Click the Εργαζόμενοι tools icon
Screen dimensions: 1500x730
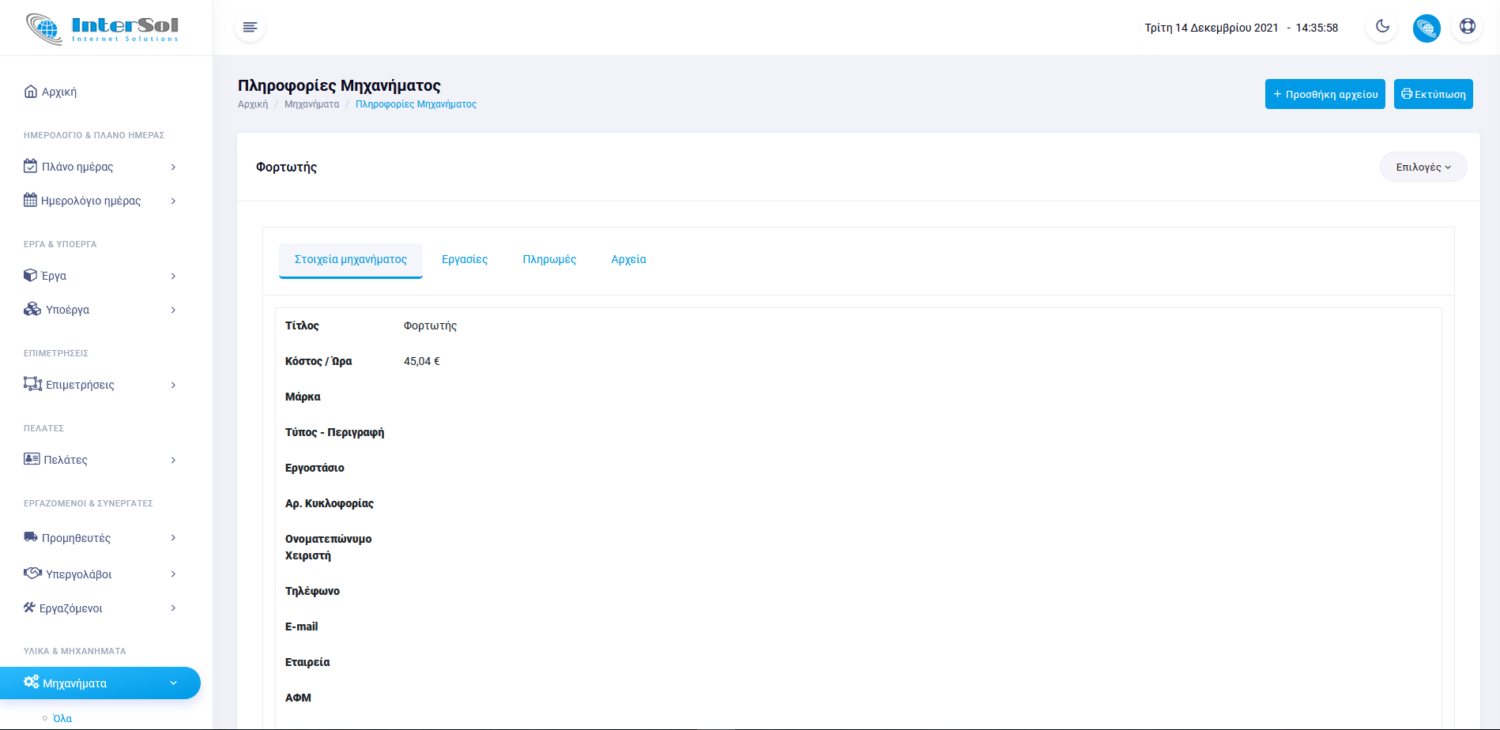30,608
